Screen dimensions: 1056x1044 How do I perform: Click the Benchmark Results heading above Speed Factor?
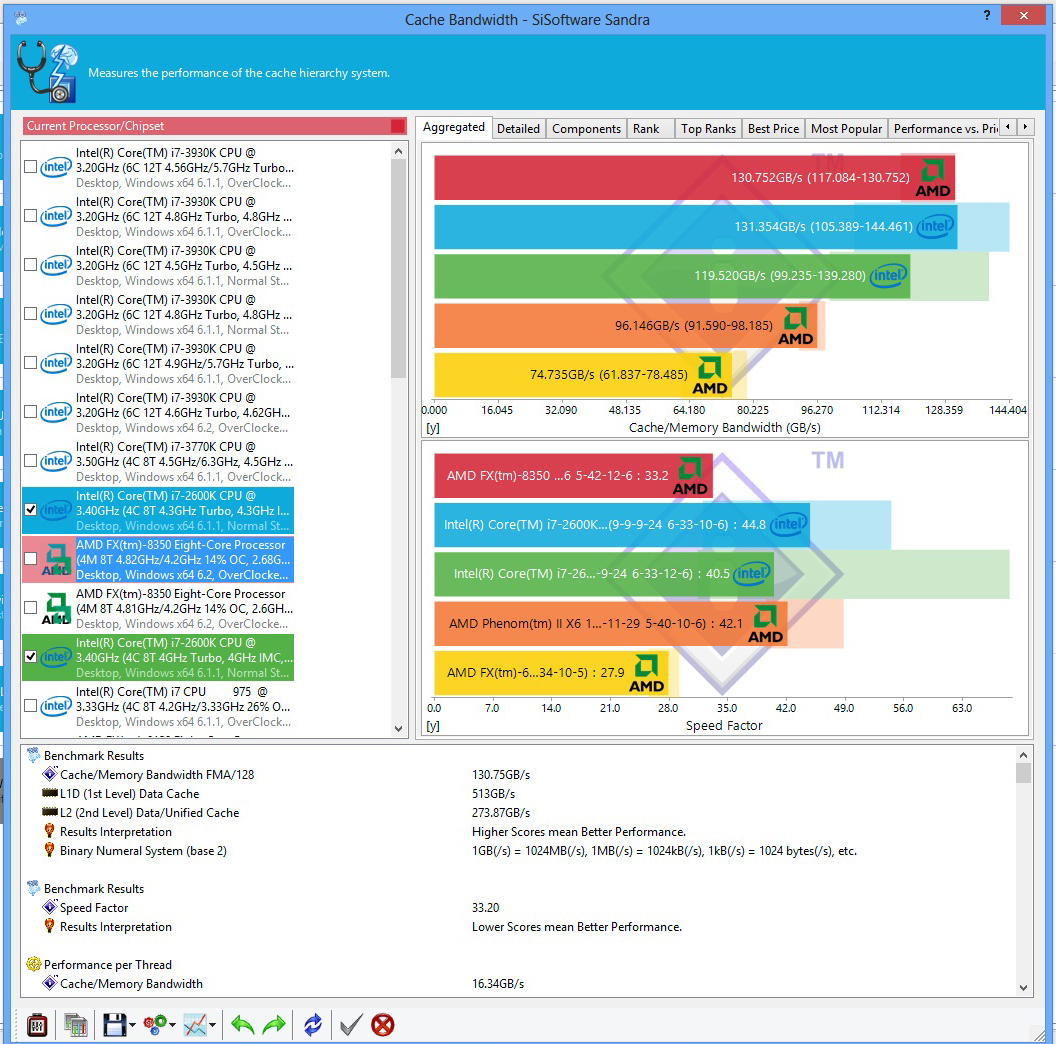pos(94,888)
